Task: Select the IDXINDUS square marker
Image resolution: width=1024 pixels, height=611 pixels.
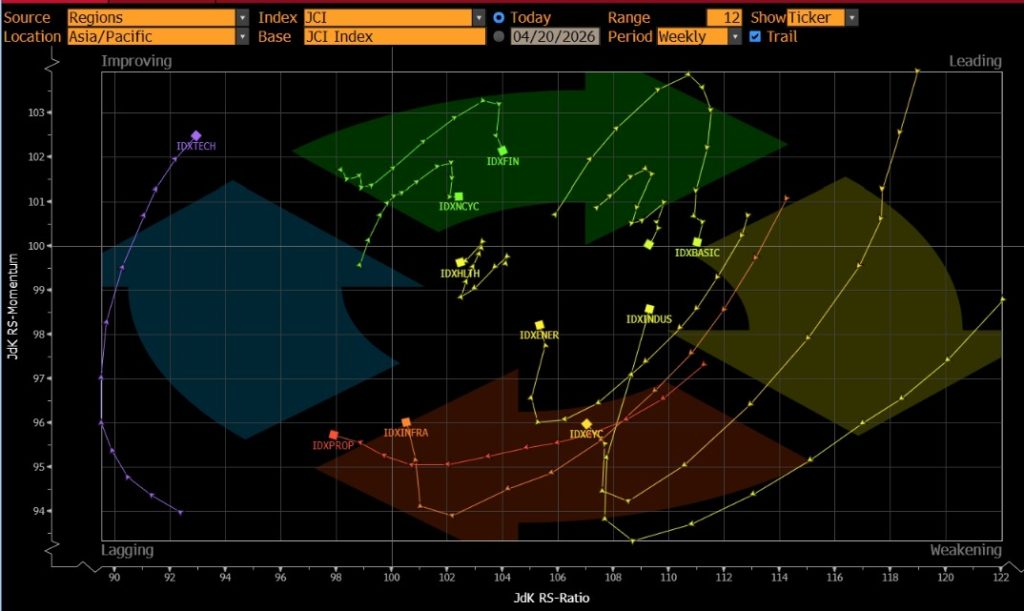Action: (x=649, y=309)
